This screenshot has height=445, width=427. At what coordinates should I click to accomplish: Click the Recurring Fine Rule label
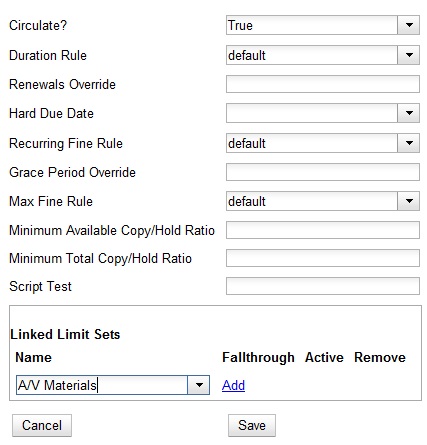point(66,143)
